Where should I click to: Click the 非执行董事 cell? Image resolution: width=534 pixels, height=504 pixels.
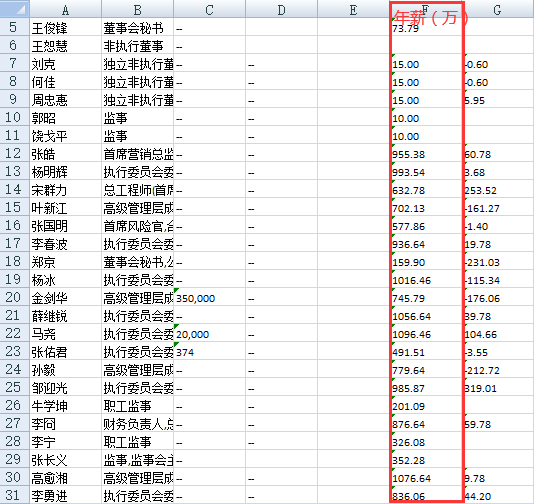(x=138, y=45)
